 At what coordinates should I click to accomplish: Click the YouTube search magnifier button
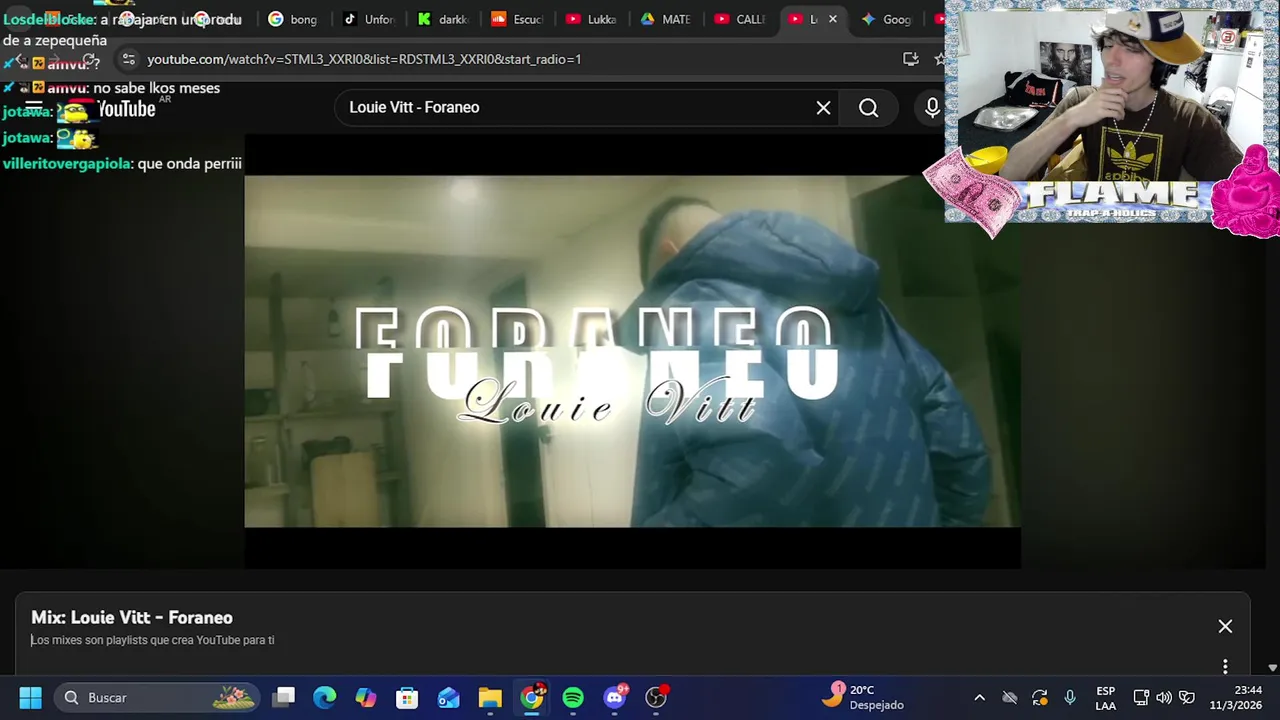pyautogui.click(x=868, y=108)
